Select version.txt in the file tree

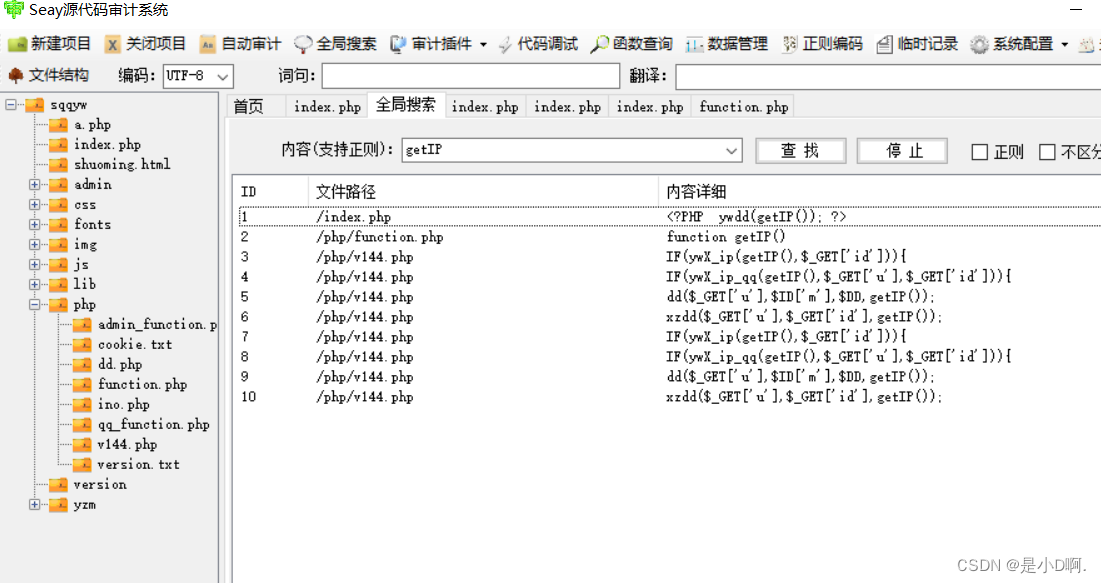click(138, 464)
